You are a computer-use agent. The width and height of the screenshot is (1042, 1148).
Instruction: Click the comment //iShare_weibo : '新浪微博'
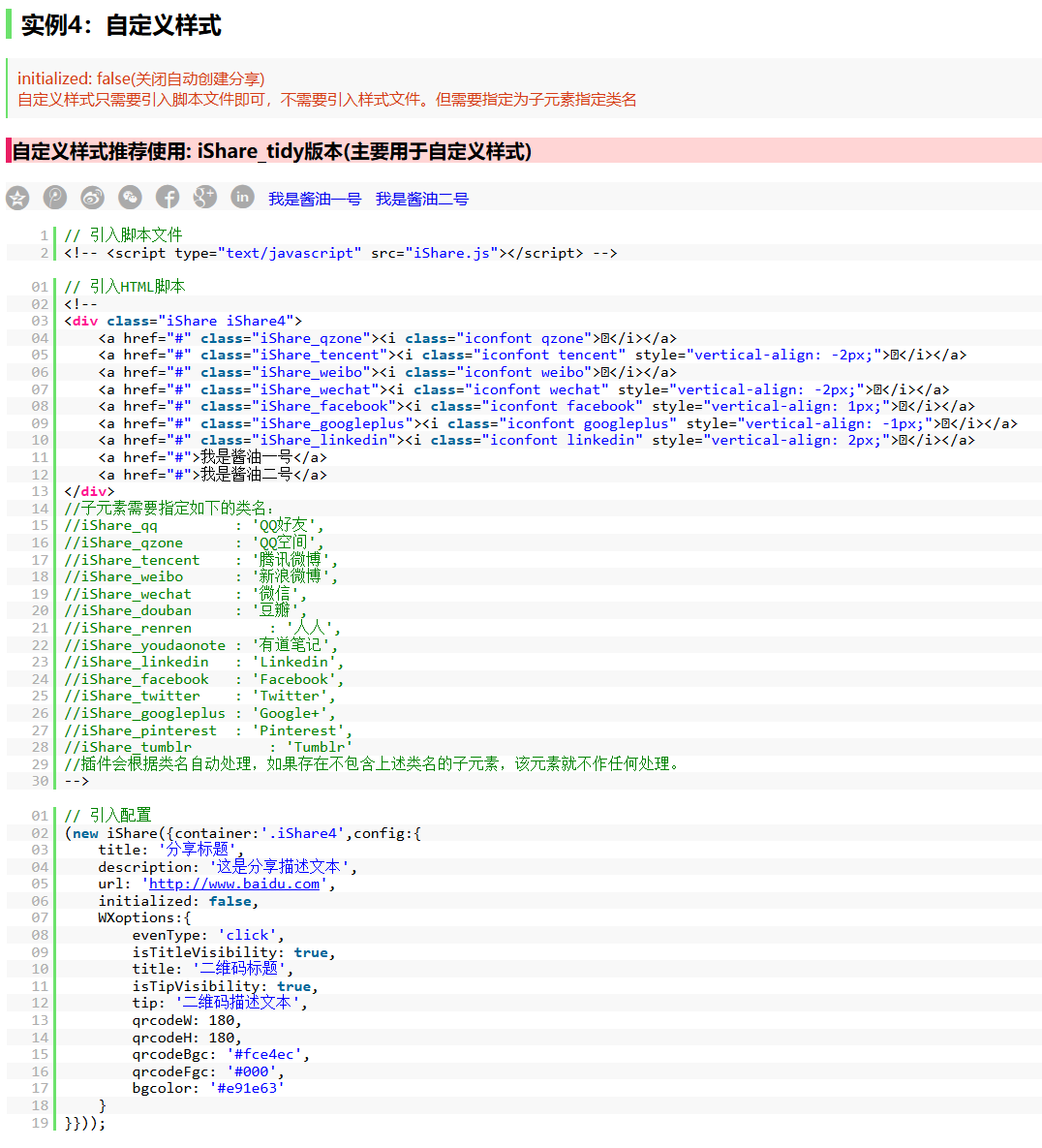pos(201,576)
